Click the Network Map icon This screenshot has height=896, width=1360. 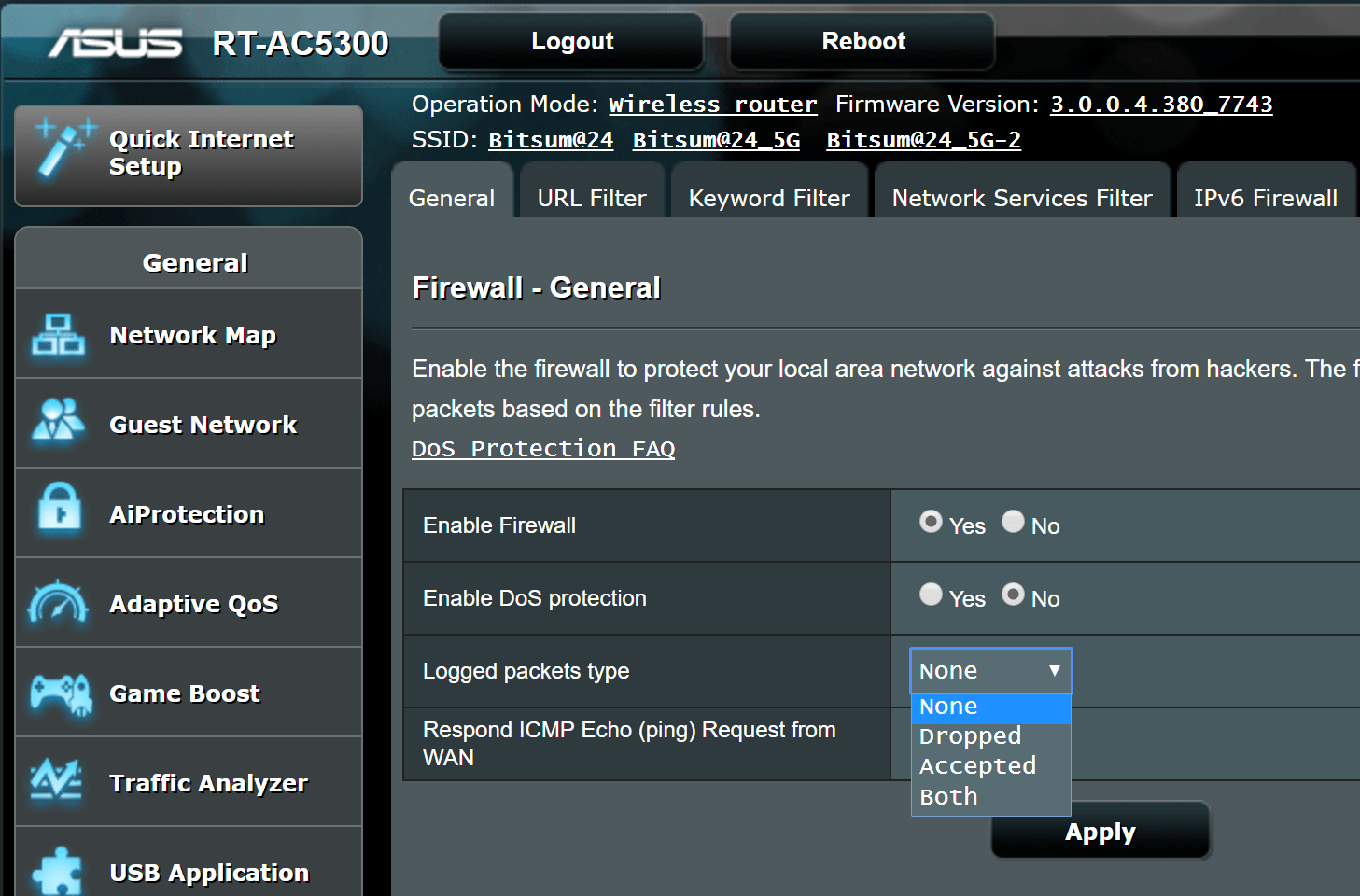pos(58,334)
